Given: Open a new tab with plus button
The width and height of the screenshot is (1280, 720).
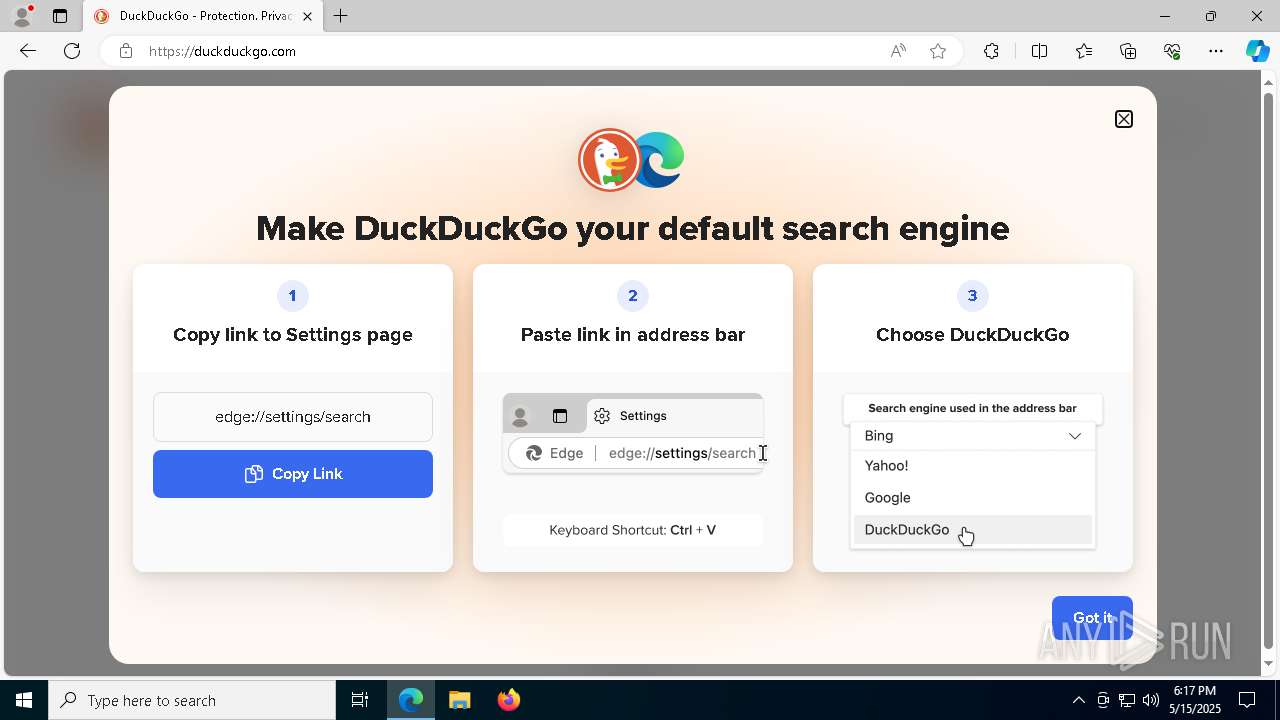Looking at the screenshot, I should click(340, 16).
